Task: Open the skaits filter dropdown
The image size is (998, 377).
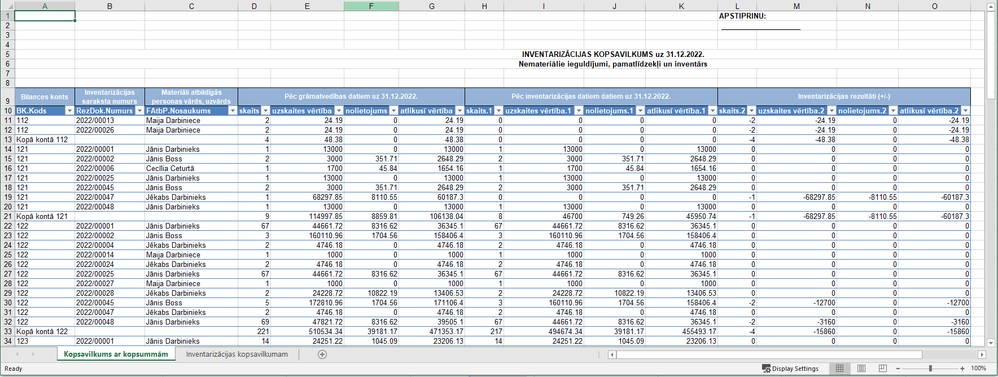Action: click(x=264, y=111)
